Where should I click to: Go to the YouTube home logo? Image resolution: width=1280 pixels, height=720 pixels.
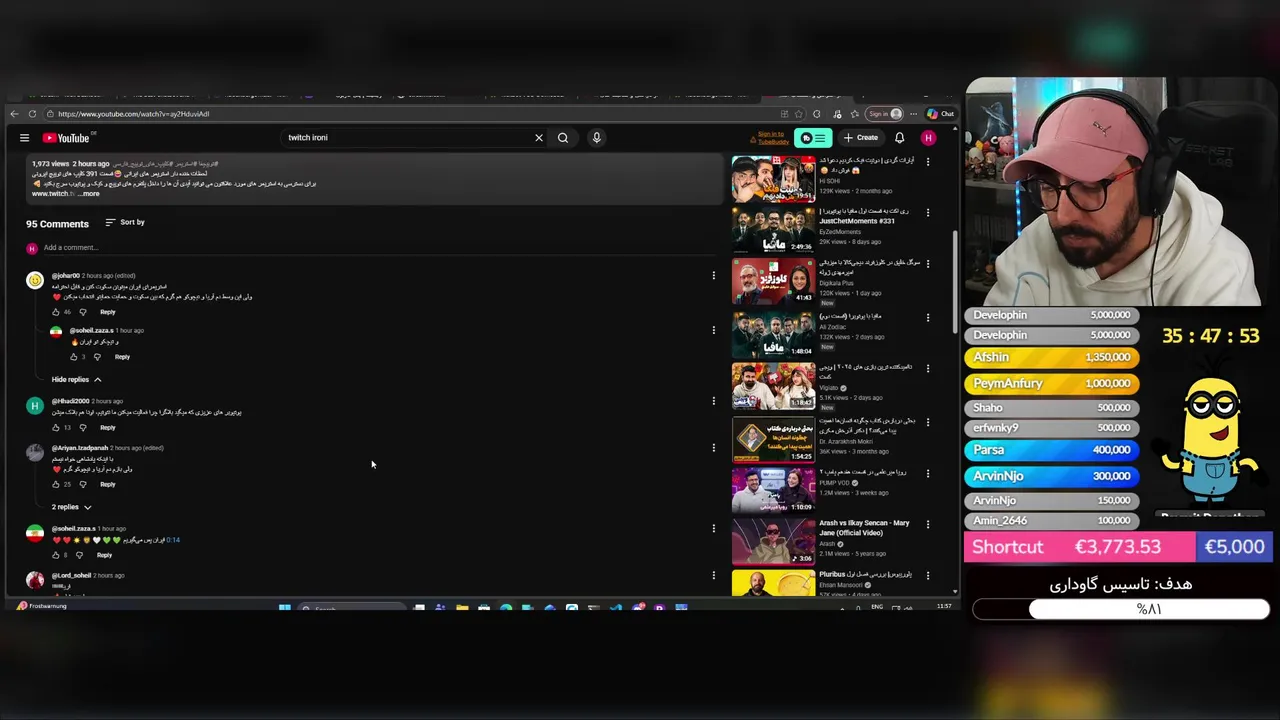click(x=67, y=138)
